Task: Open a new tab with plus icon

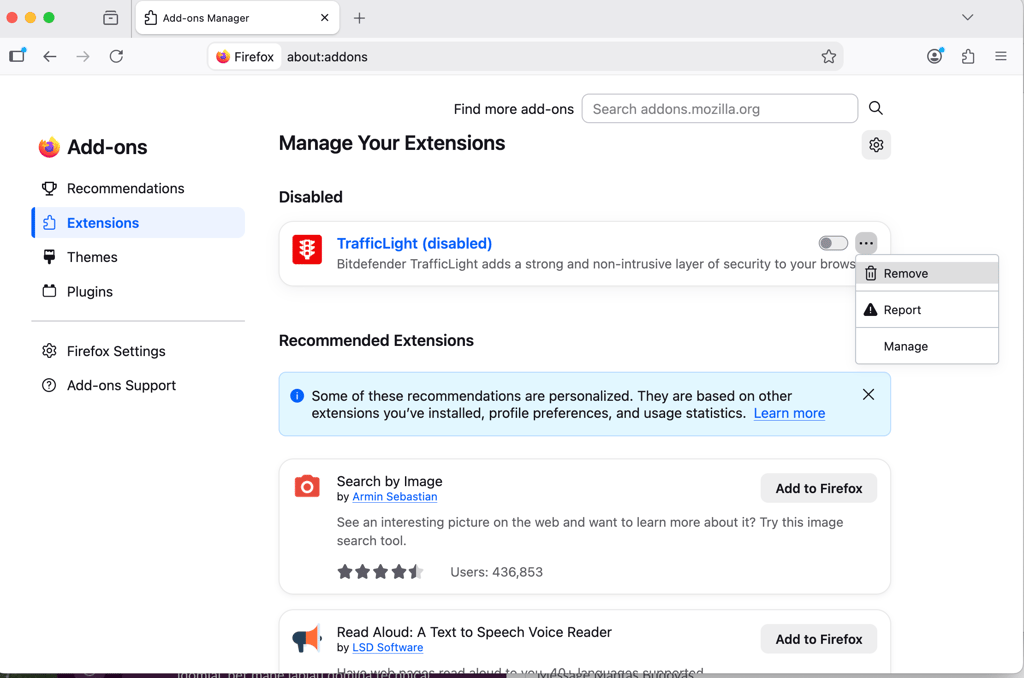Action: (359, 18)
